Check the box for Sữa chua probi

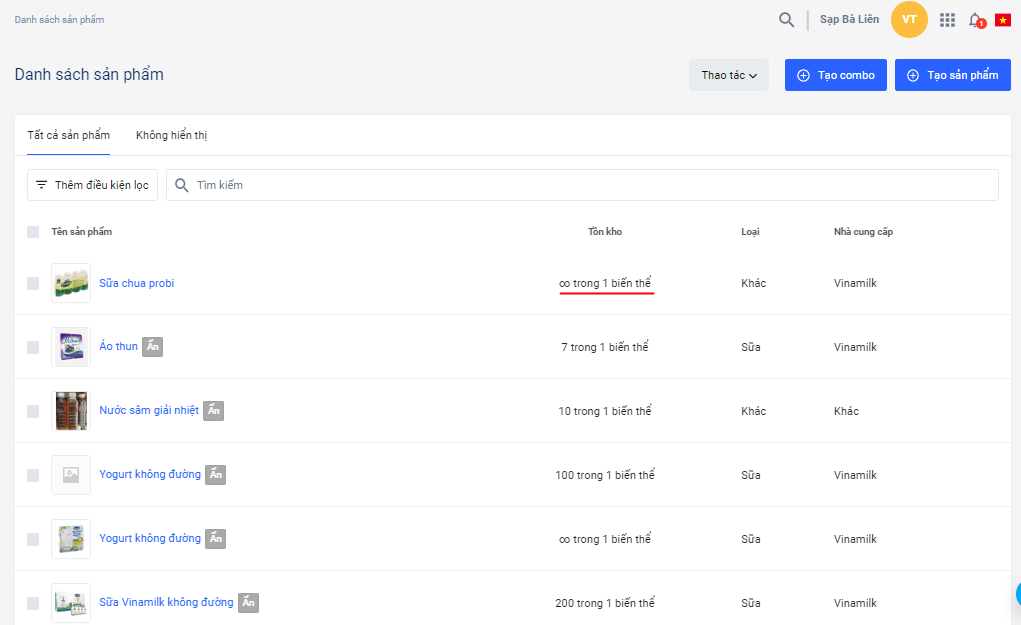click(x=33, y=283)
